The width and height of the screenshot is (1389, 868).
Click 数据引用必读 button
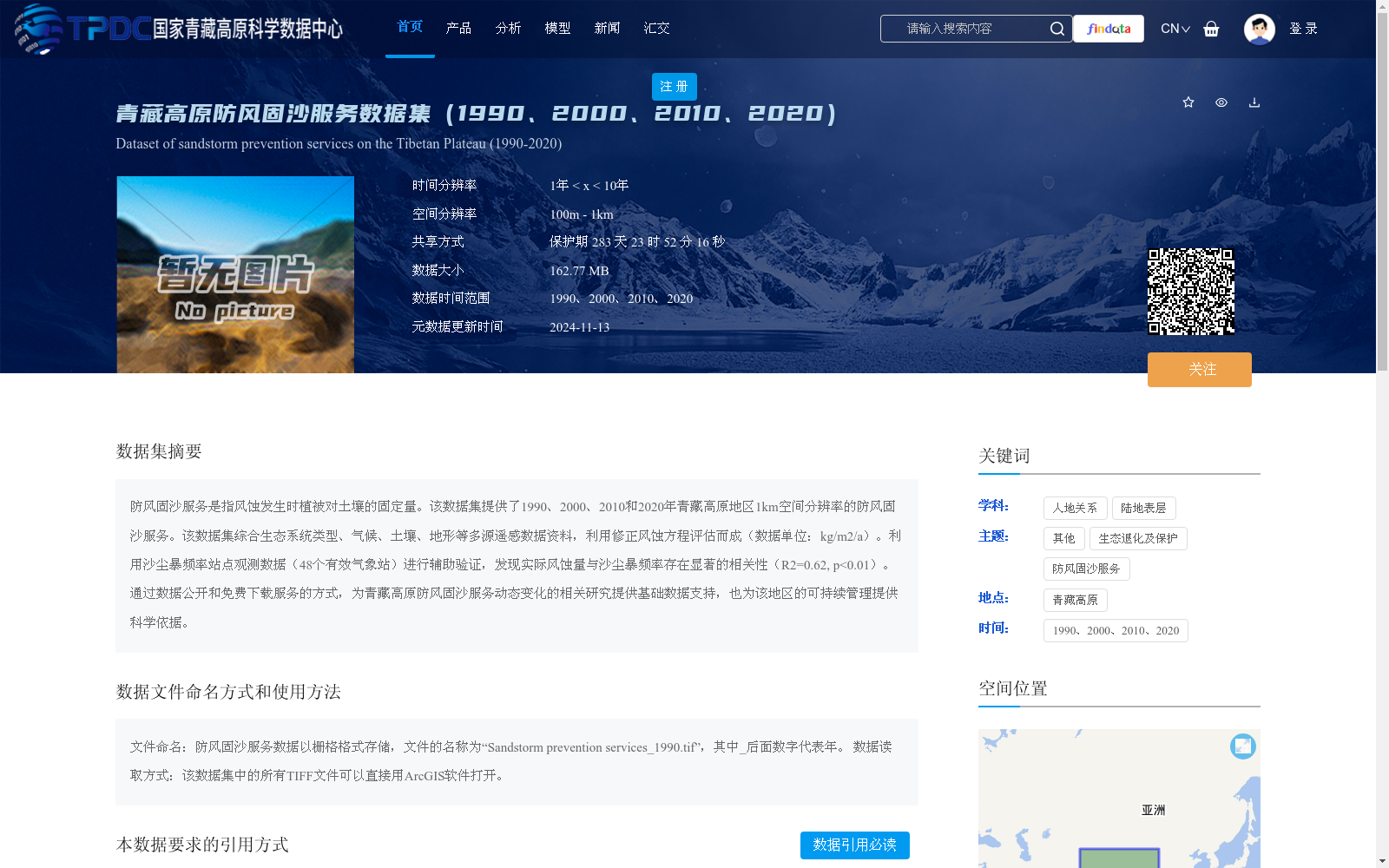coord(855,845)
